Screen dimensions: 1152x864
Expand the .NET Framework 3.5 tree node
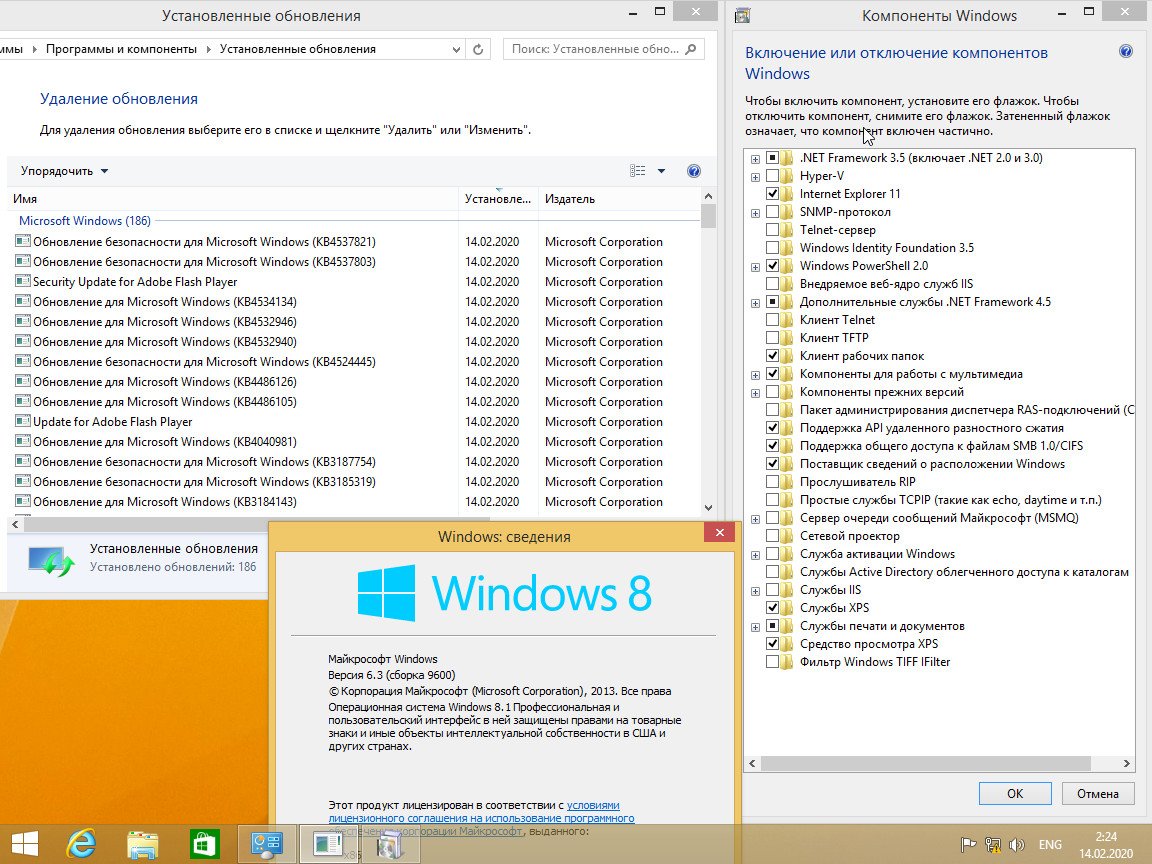(x=756, y=158)
